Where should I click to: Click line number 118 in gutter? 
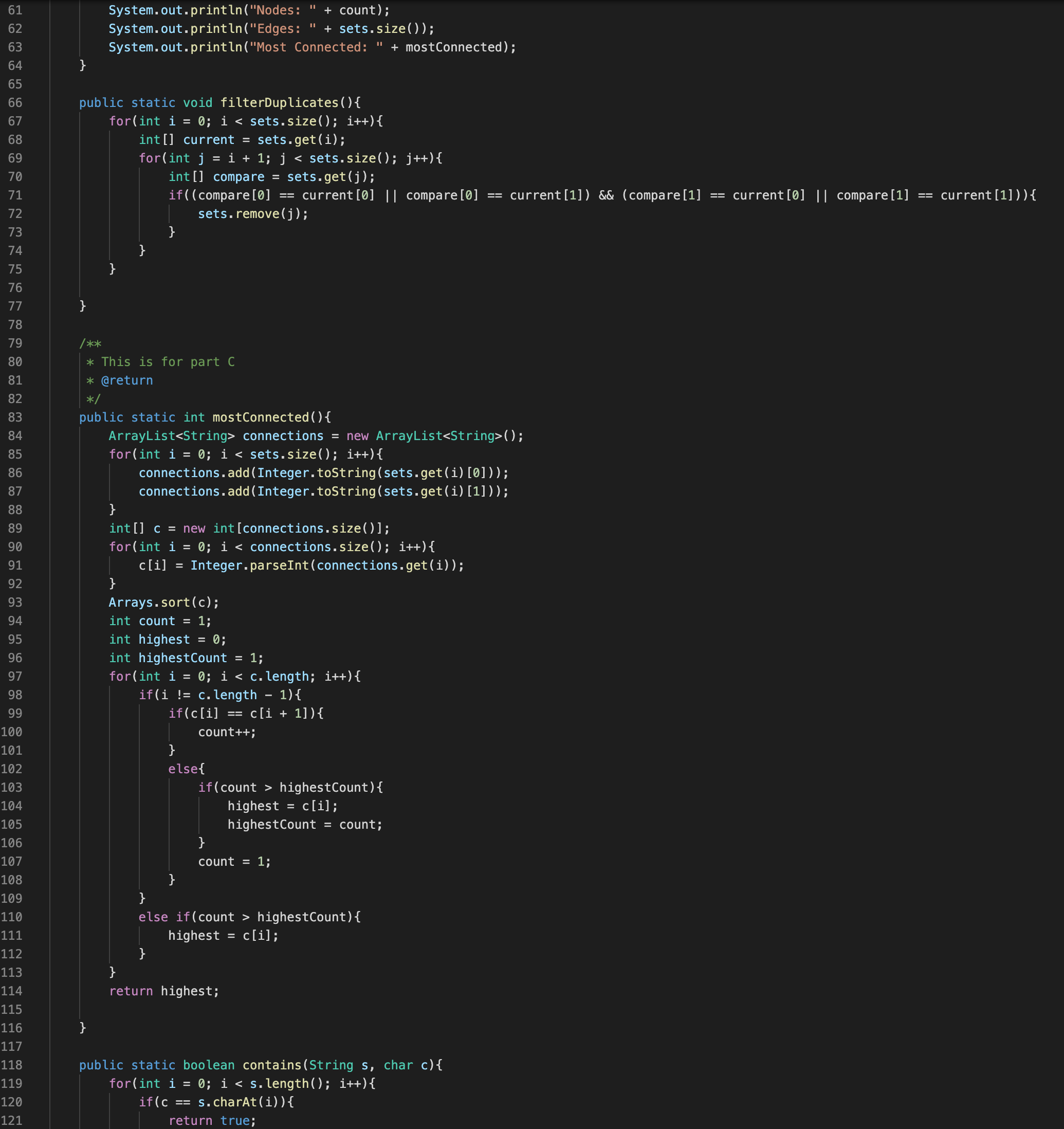pos(11,1065)
